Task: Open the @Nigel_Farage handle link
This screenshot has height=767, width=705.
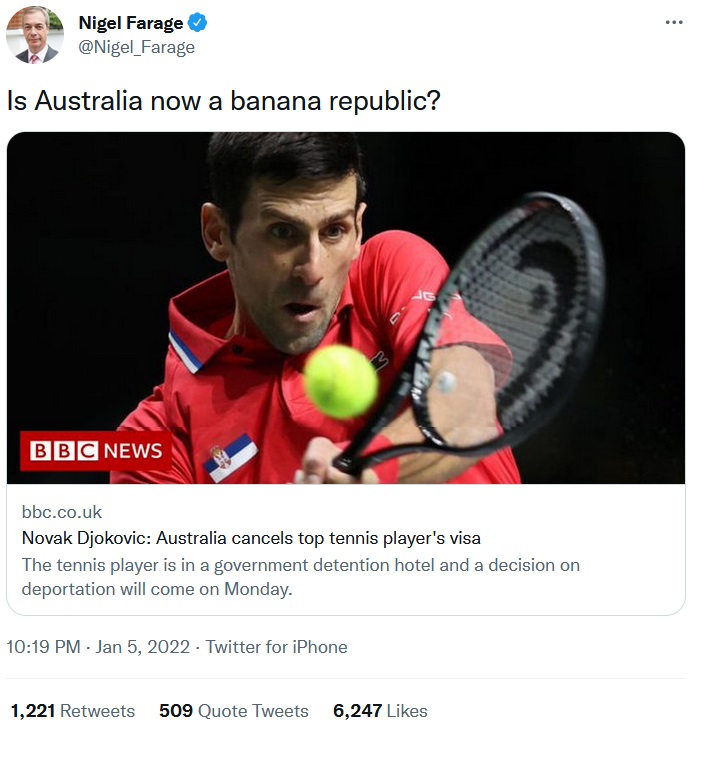Action: coord(136,47)
